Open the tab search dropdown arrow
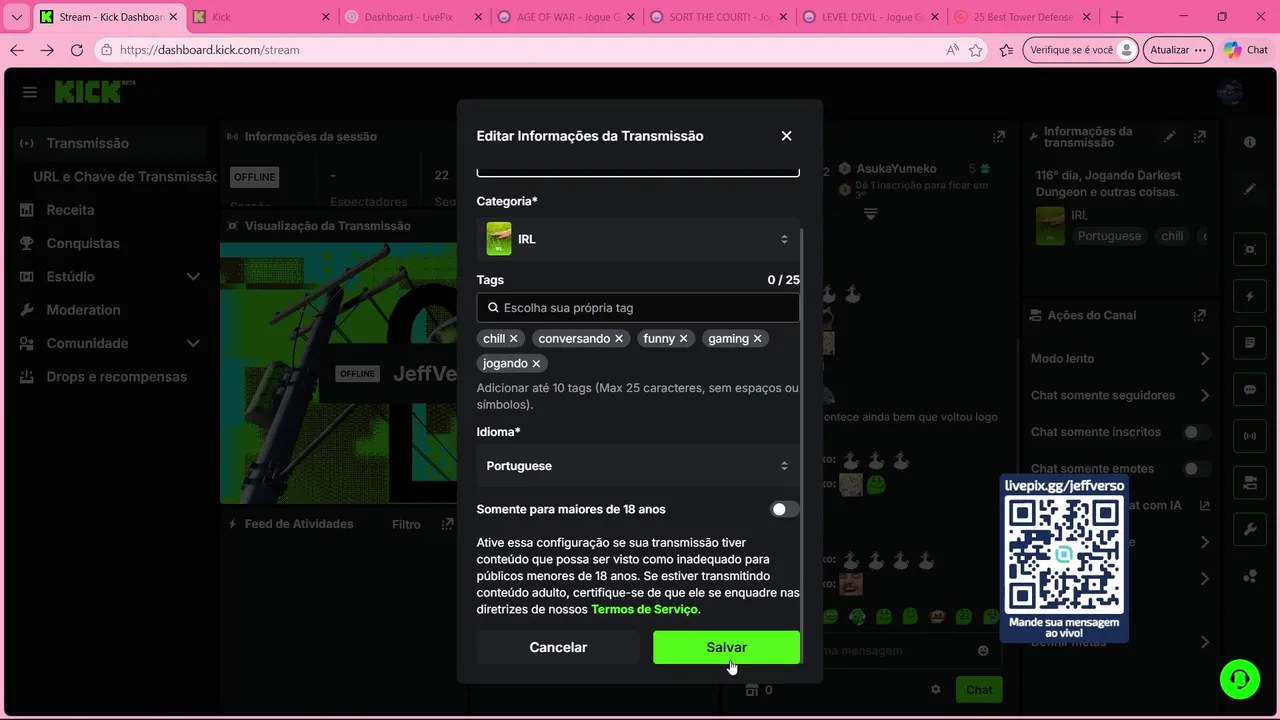This screenshot has height=720, width=1280. [17, 17]
